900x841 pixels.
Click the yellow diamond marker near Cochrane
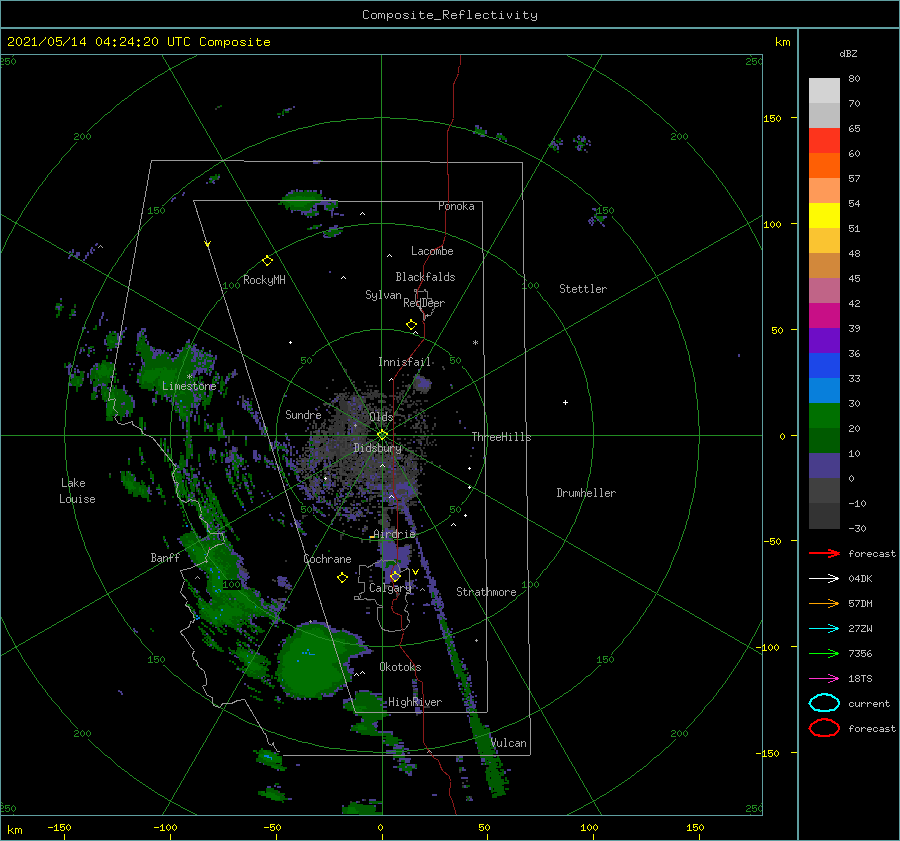tap(342, 578)
